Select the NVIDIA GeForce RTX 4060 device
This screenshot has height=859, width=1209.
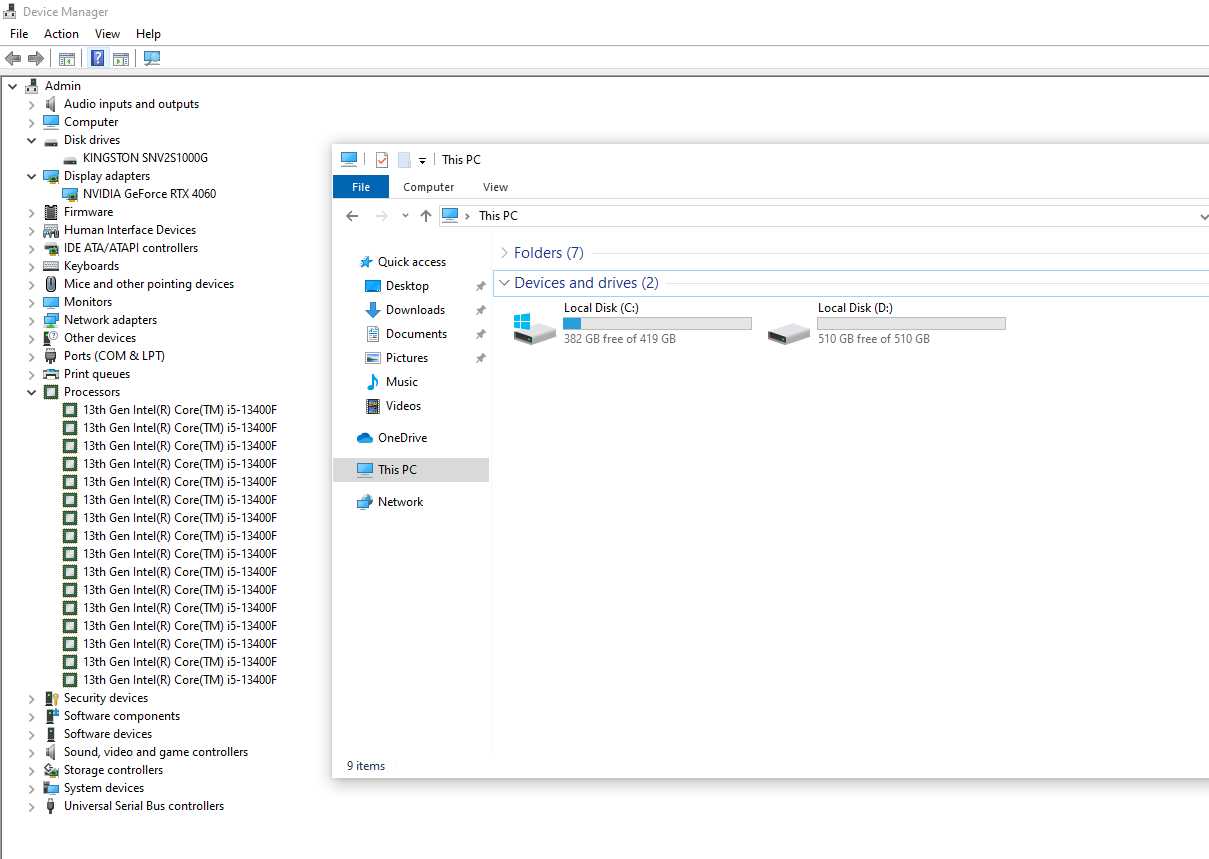click(x=149, y=194)
